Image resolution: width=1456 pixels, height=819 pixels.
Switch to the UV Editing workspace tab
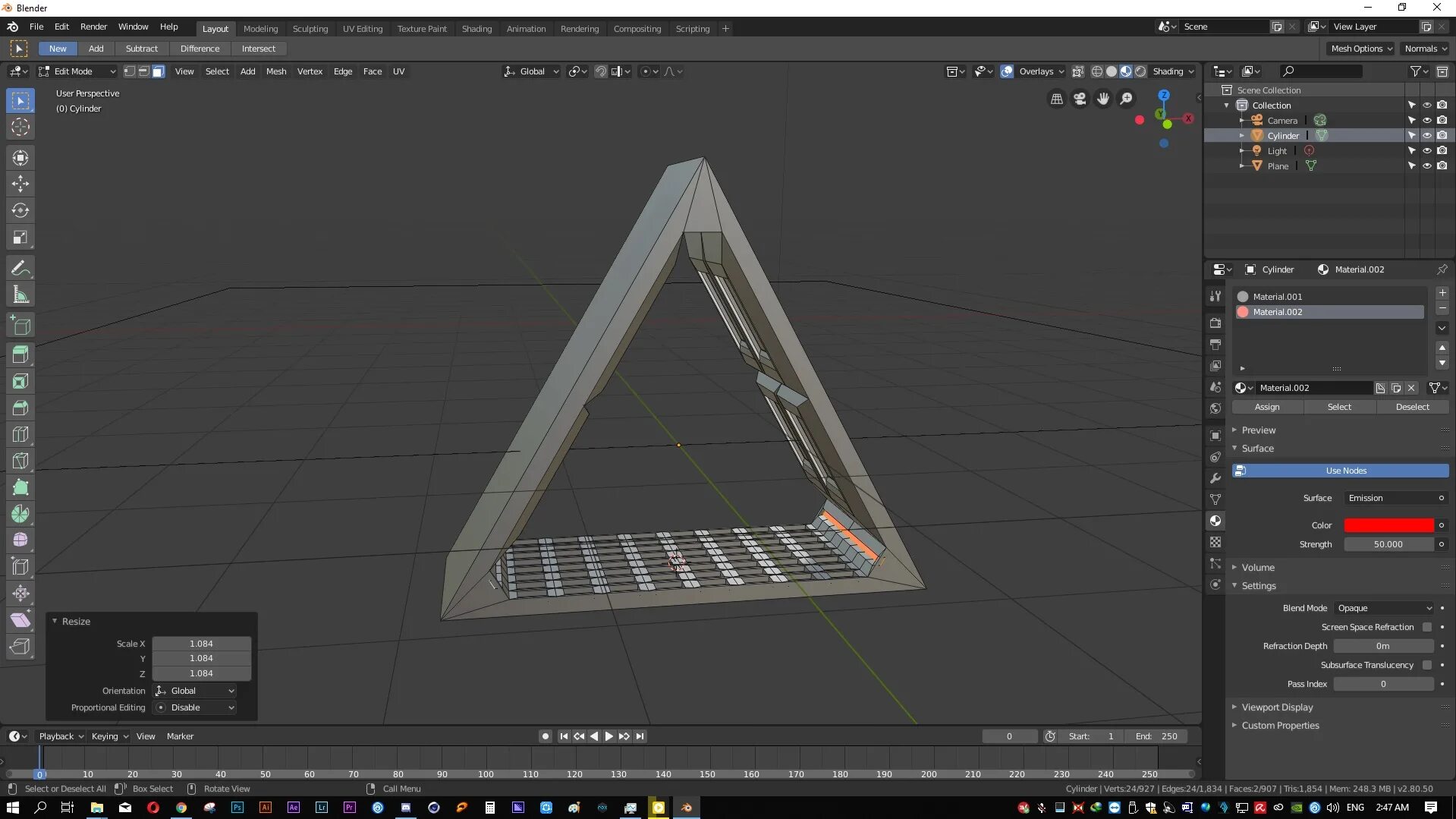pyautogui.click(x=363, y=29)
